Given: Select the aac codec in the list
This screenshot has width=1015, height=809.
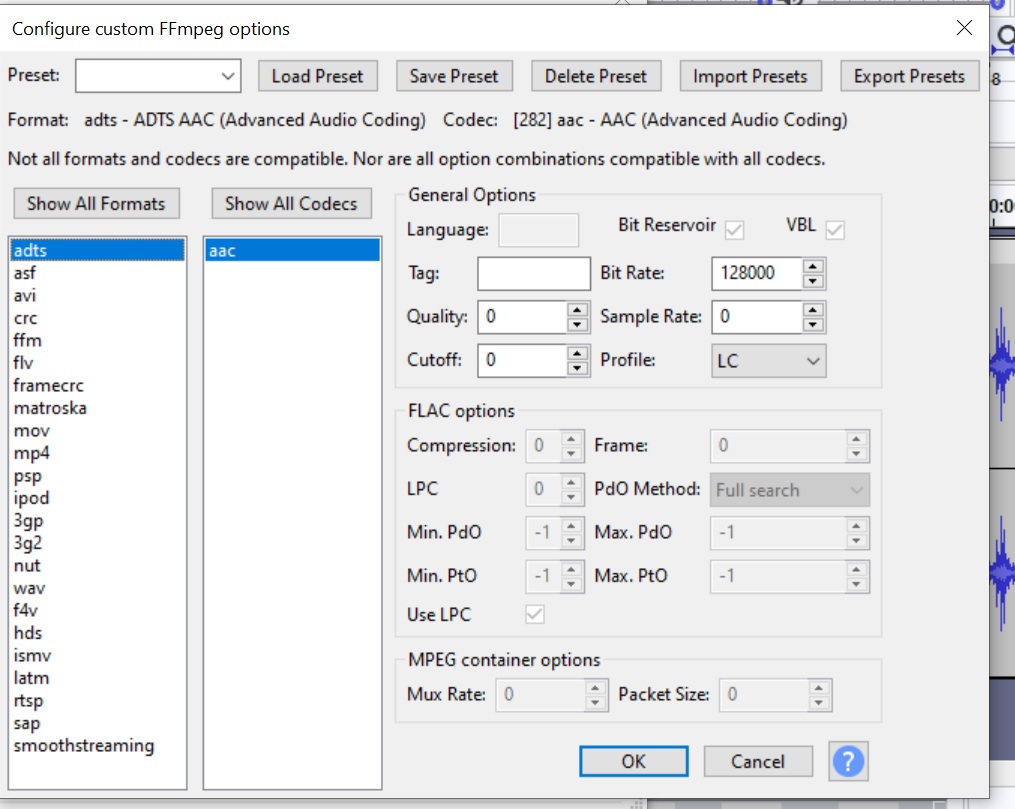Looking at the screenshot, I should [292, 250].
